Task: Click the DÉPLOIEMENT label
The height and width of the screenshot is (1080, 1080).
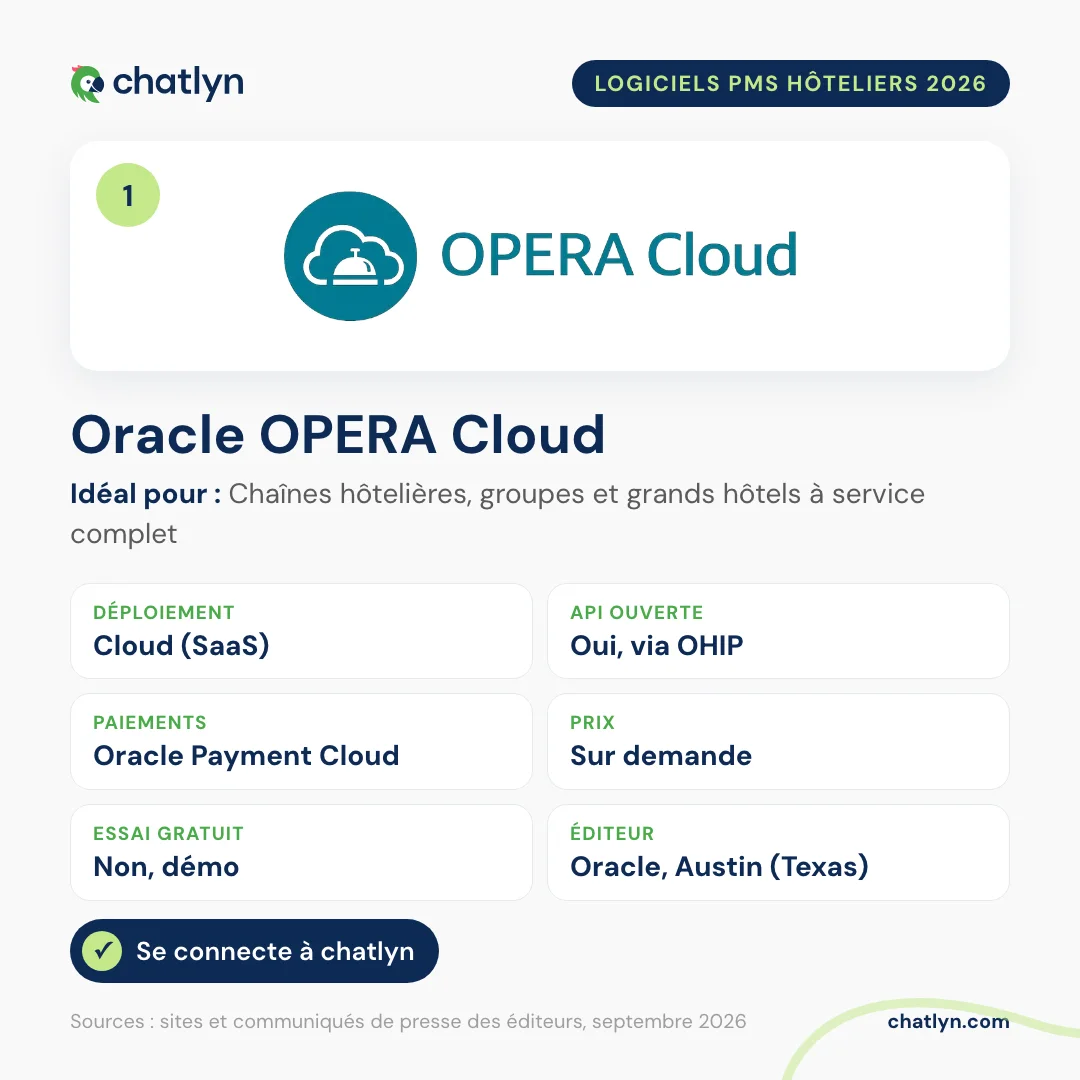Action: click(164, 612)
